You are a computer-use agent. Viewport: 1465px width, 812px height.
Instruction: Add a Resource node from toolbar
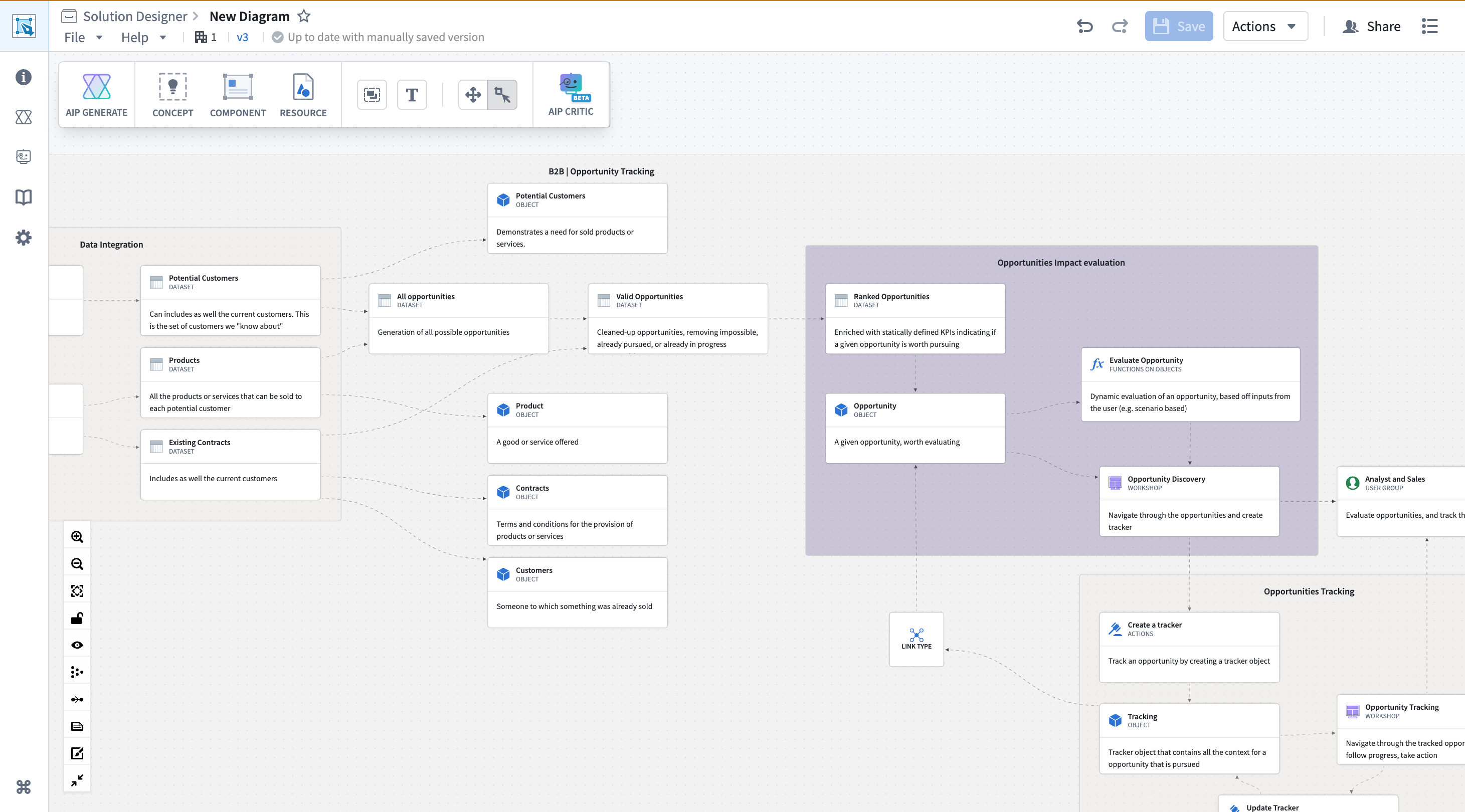click(x=303, y=95)
